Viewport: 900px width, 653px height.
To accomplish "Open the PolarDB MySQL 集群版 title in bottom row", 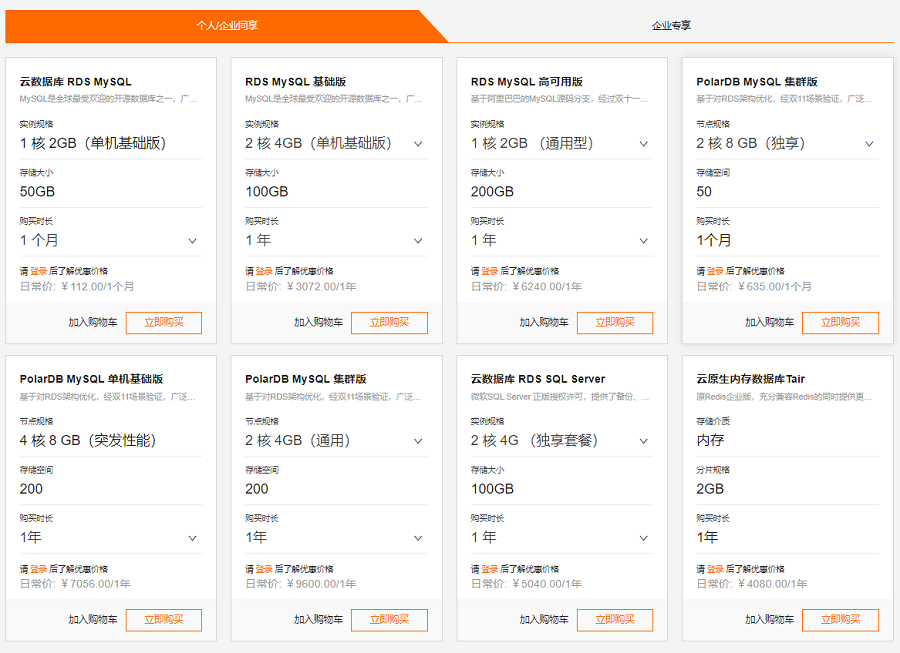I will tap(306, 379).
